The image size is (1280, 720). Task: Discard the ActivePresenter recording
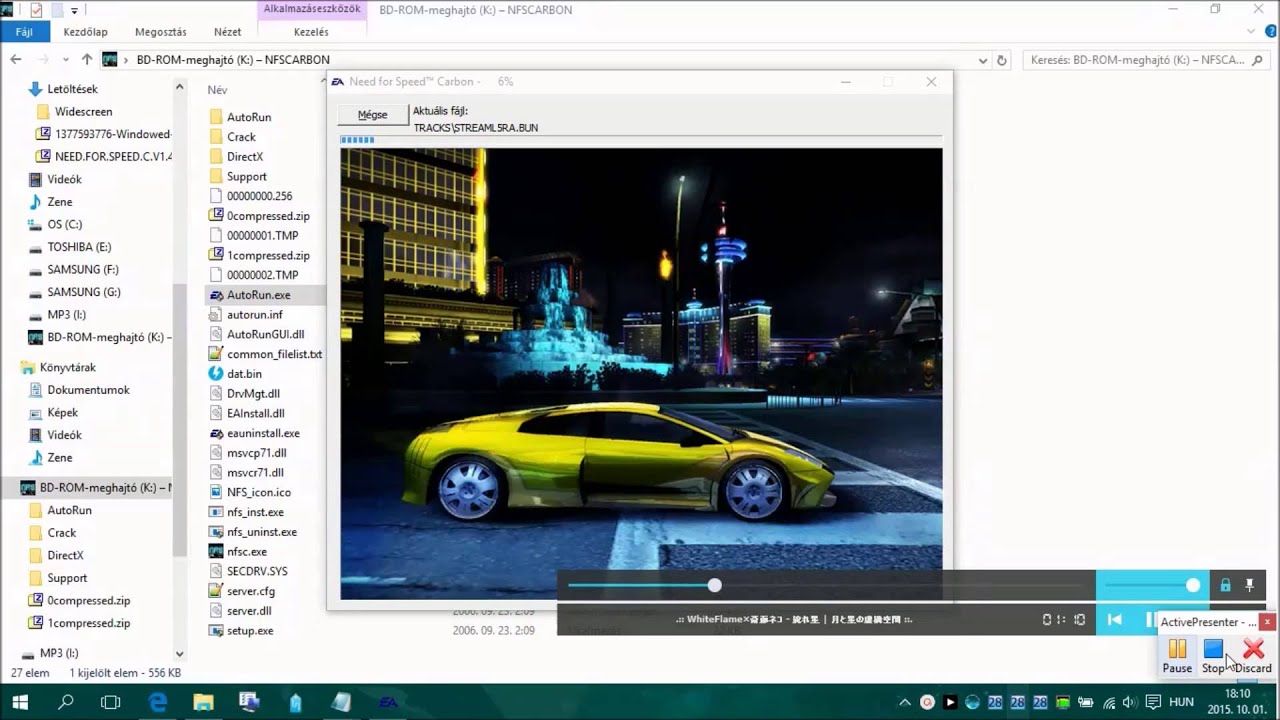coord(1253,655)
